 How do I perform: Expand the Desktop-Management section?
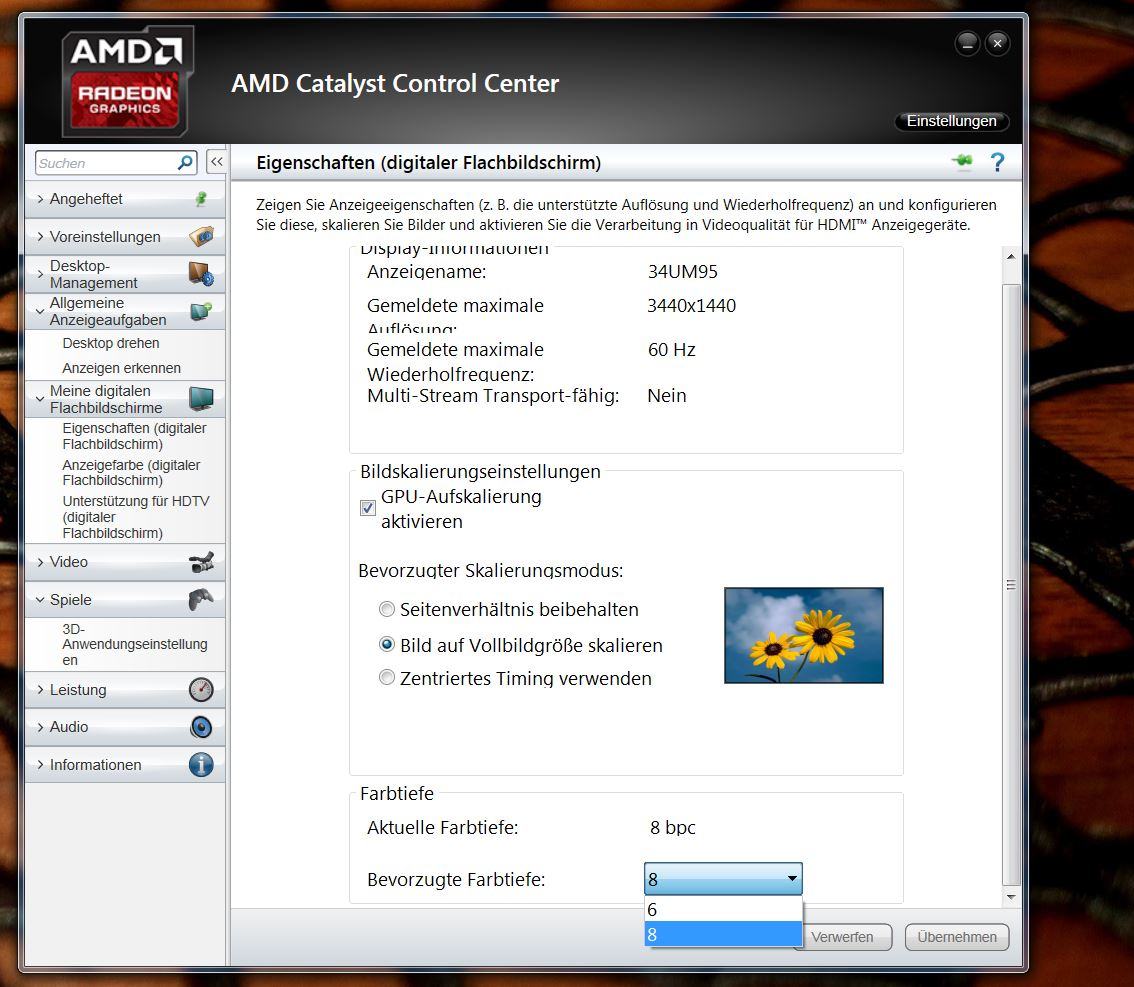(x=40, y=274)
